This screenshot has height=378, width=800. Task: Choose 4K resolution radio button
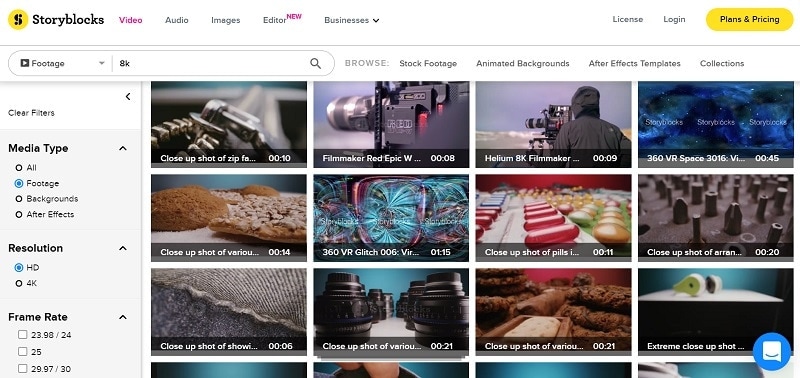(19, 283)
